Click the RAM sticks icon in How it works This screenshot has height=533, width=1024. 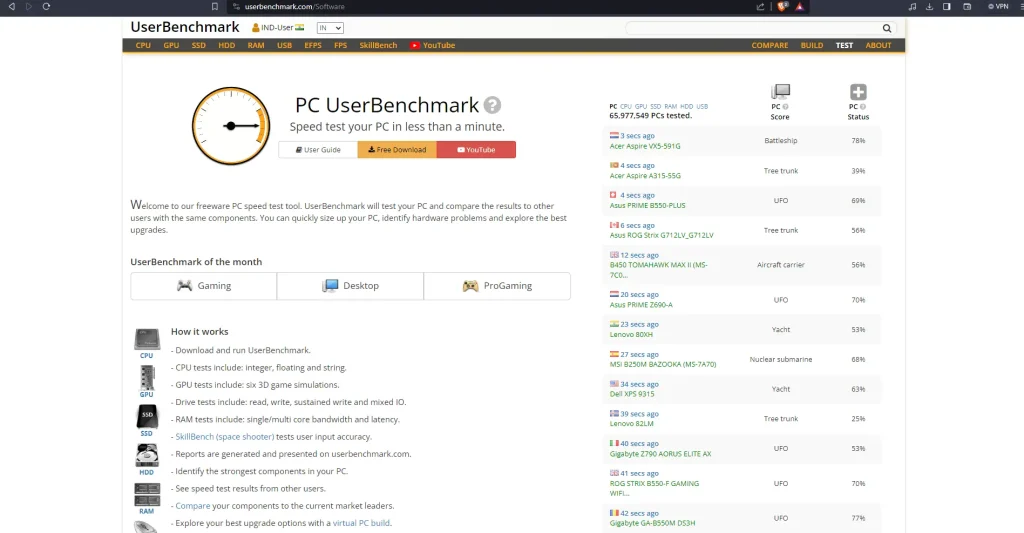[147, 494]
